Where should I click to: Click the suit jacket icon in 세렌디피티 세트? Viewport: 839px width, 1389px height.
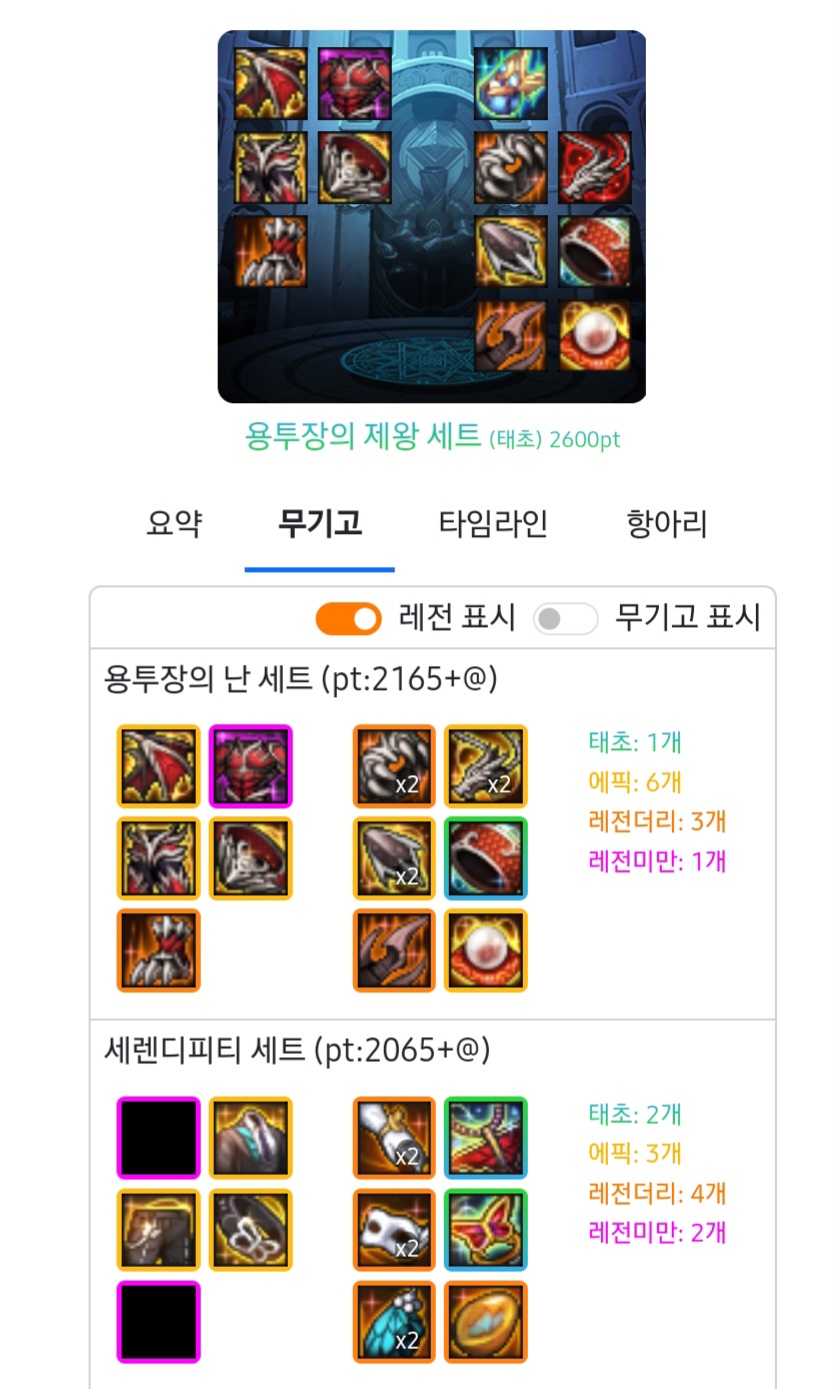(250, 1138)
